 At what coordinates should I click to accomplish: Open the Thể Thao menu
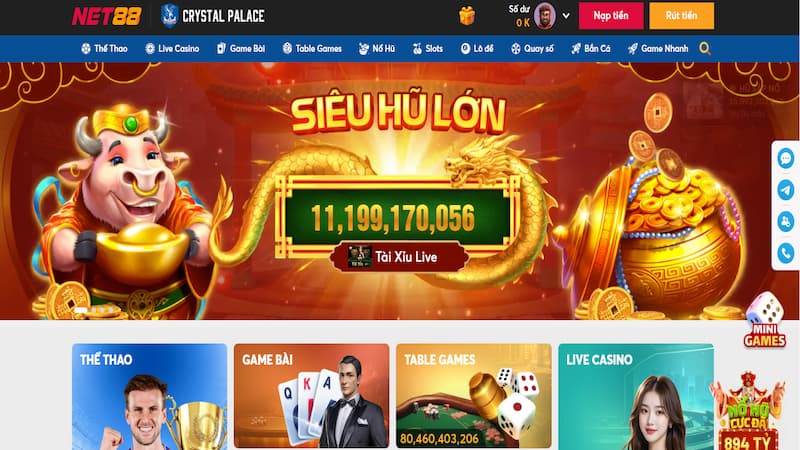click(104, 48)
